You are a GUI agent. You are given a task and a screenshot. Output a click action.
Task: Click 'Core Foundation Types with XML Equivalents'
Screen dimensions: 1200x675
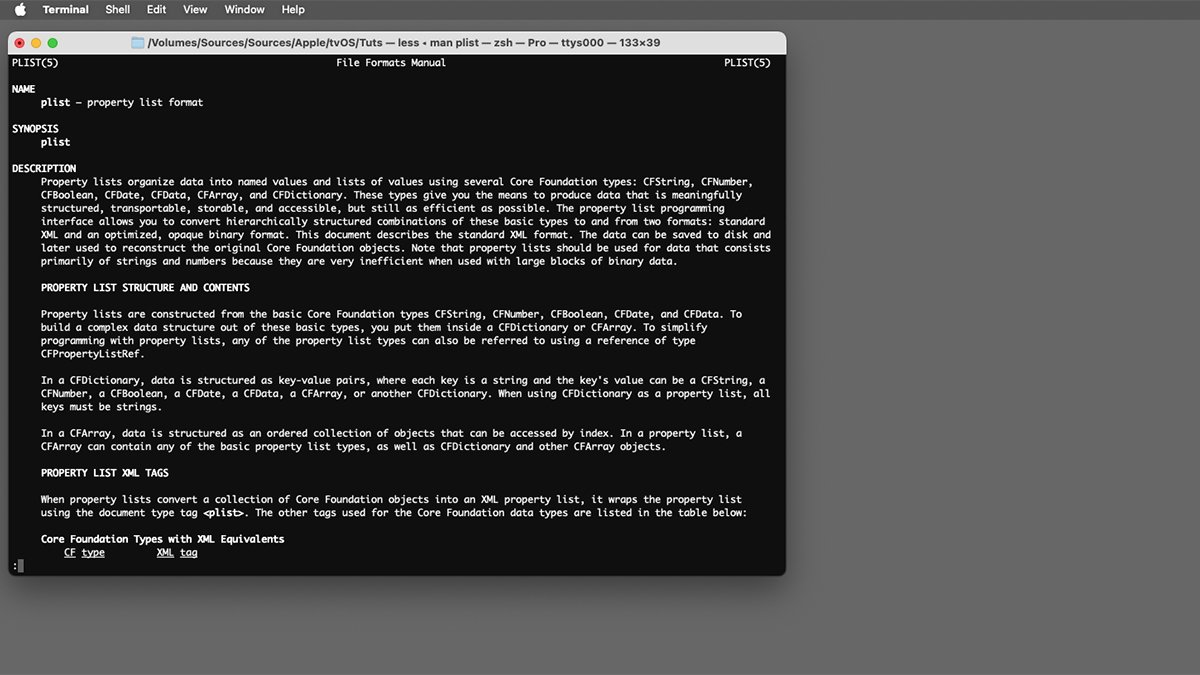[x=163, y=539]
